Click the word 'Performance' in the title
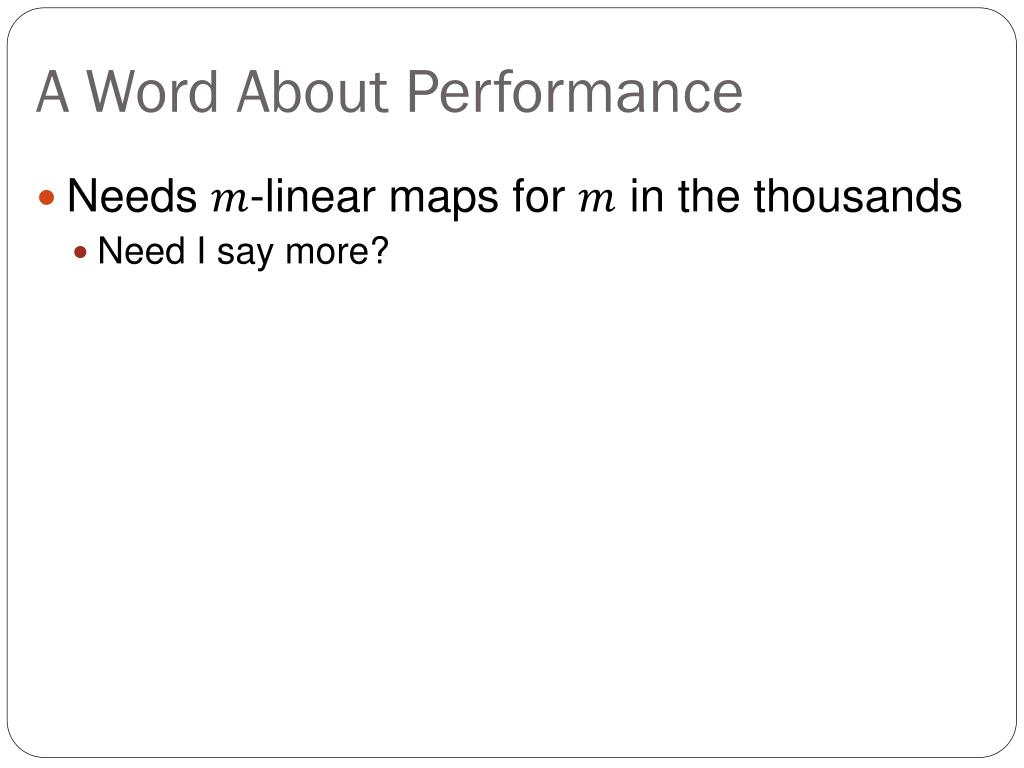Viewport: 1024px width, 768px height. (575, 92)
